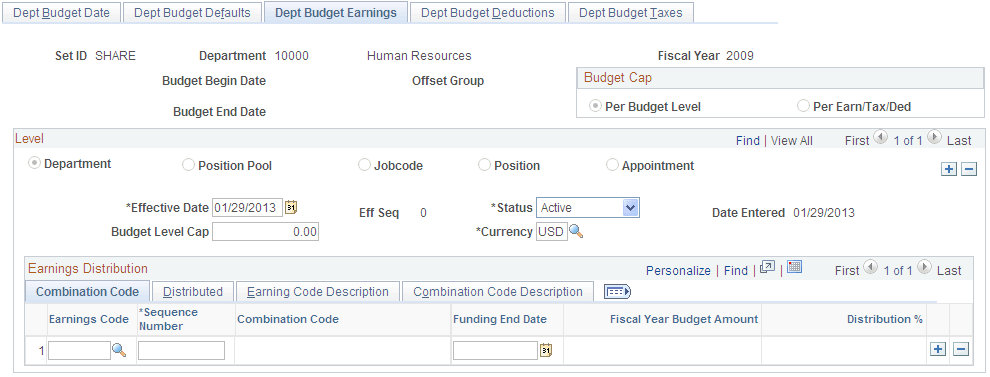
Task: Open the Status dropdown showing Active
Action: [x=588, y=207]
